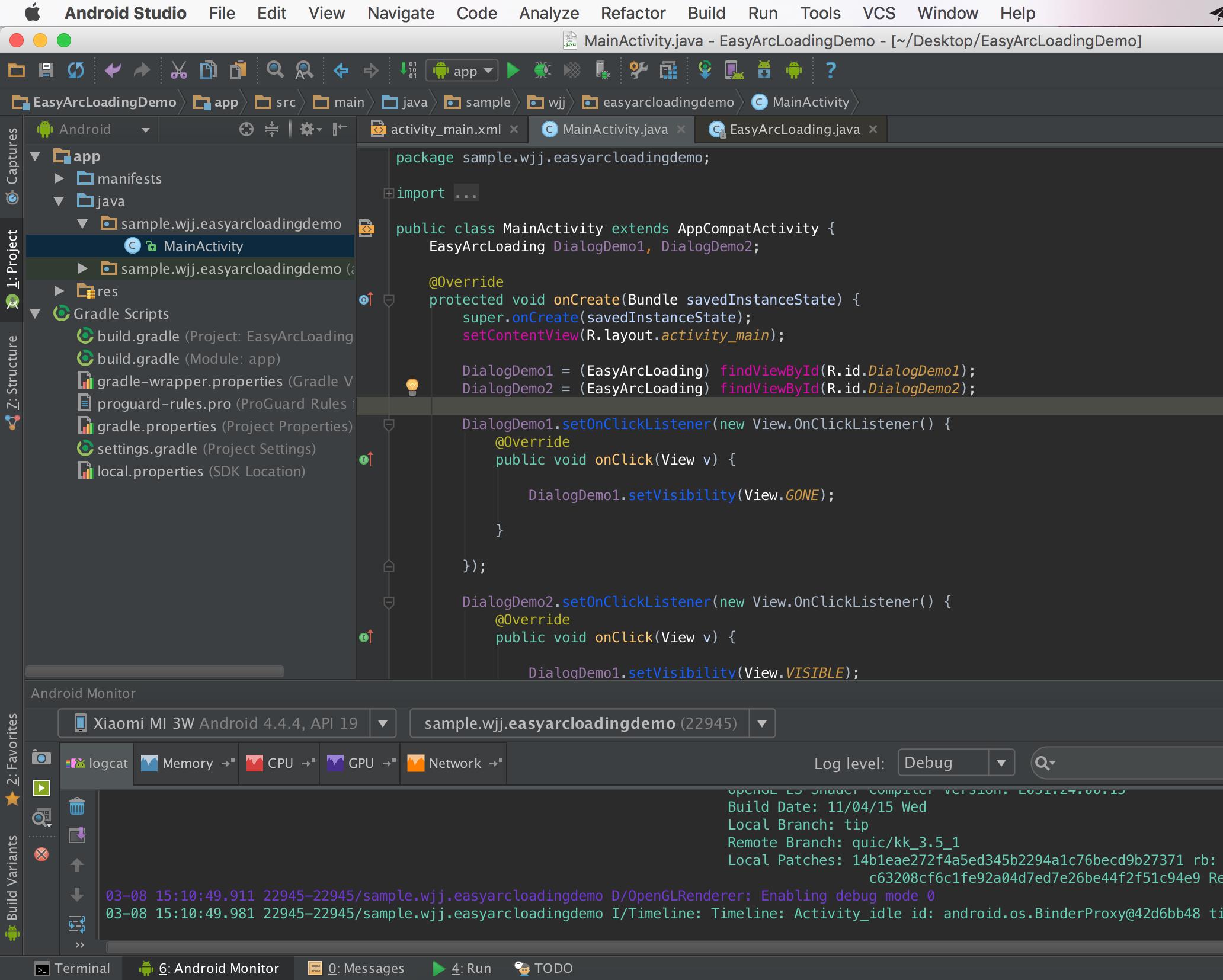
Task: Open the SDK Manager icon
Action: click(764, 71)
